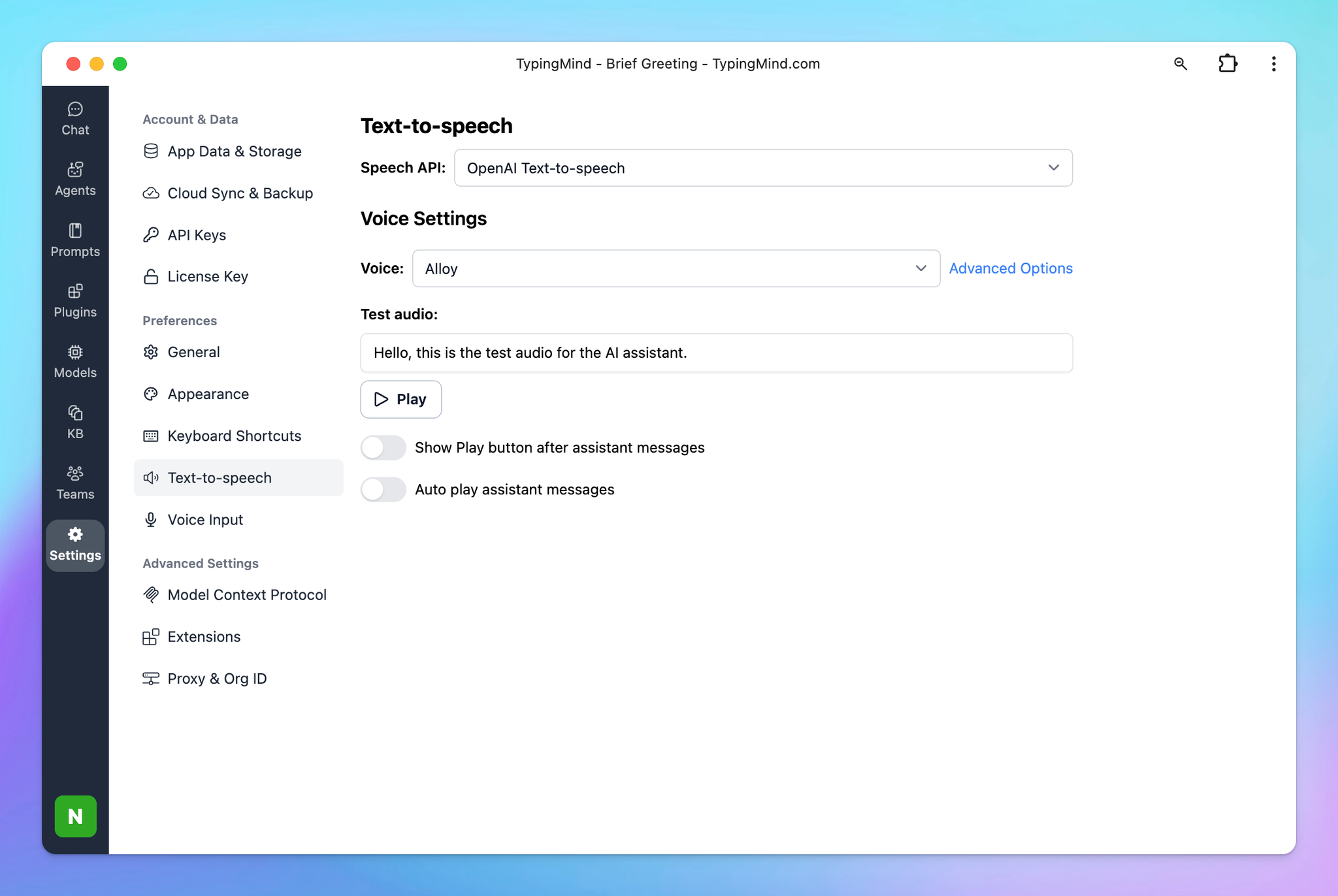Screen dimensions: 1338x896
Task: Open the KB knowledge base icon
Action: pos(75,422)
